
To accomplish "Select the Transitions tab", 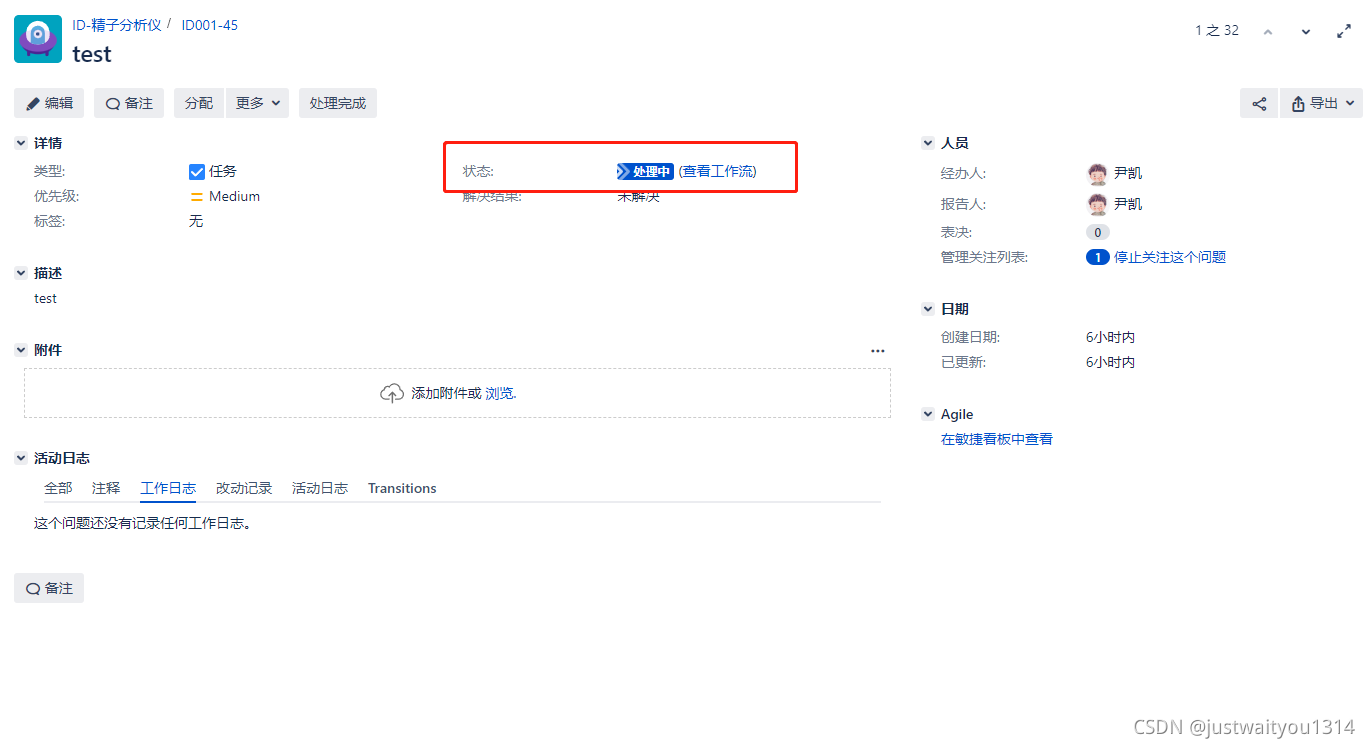I will coord(402,488).
